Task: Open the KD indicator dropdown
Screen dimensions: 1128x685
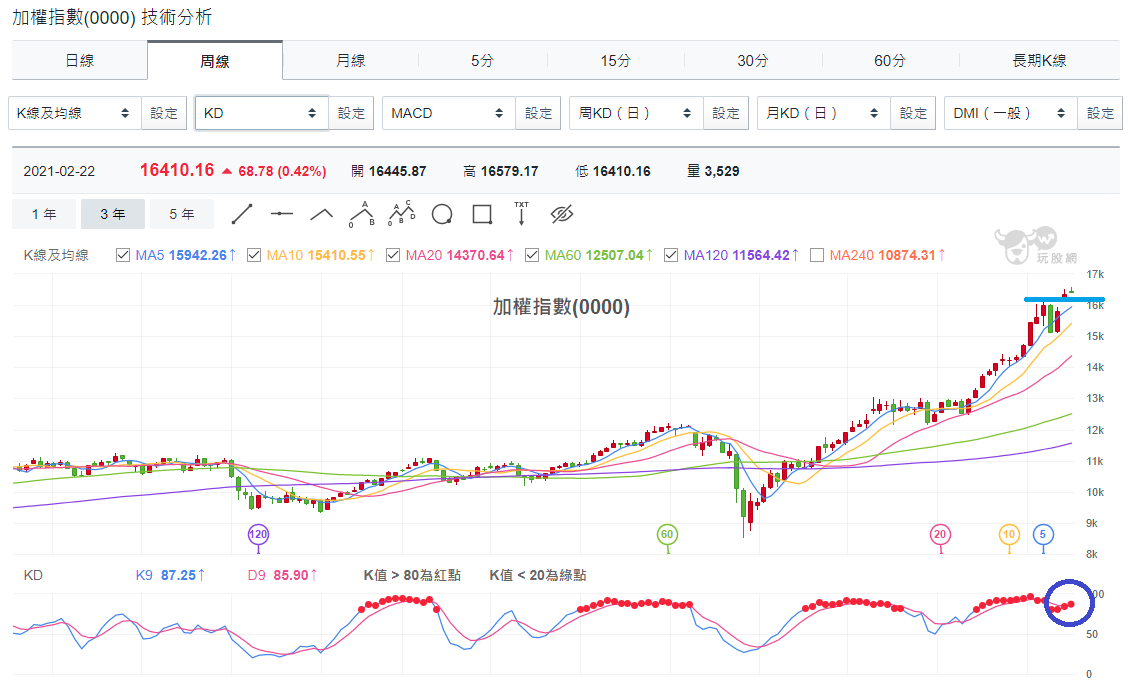Action: tap(262, 113)
